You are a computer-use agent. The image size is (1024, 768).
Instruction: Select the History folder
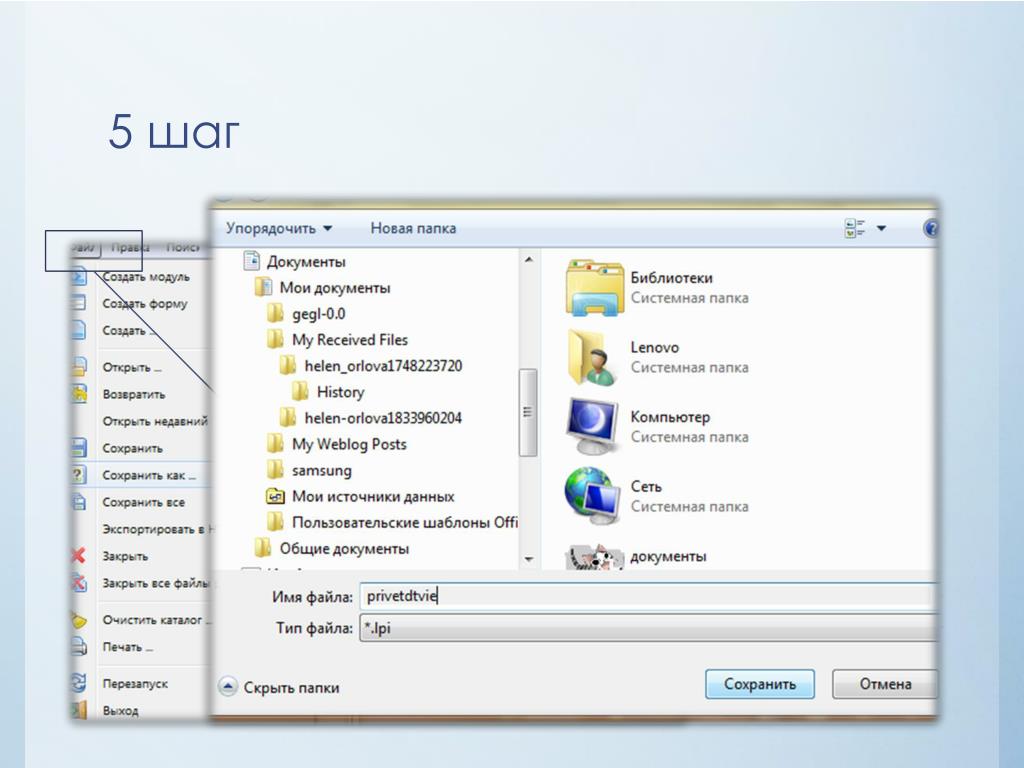[x=341, y=392]
